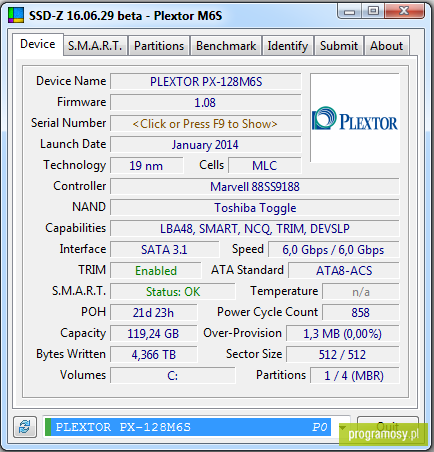The width and height of the screenshot is (434, 452).
Task: Click the Launch Date value January 2014
Action: point(206,145)
